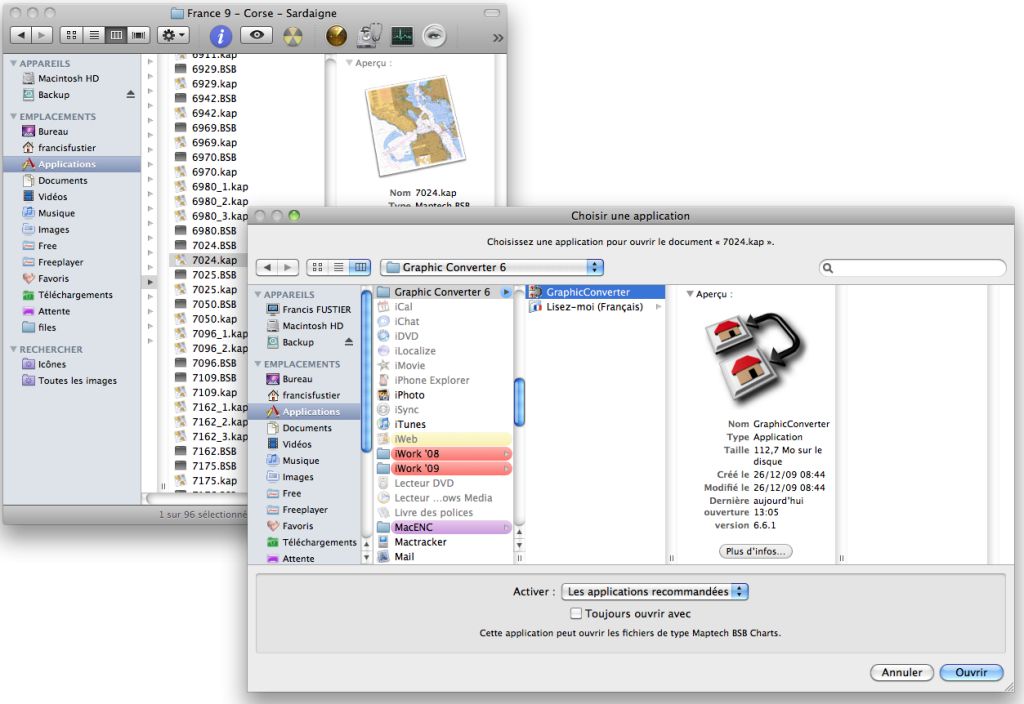Switch Finder window to list view
The height and width of the screenshot is (704, 1024).
[94, 35]
